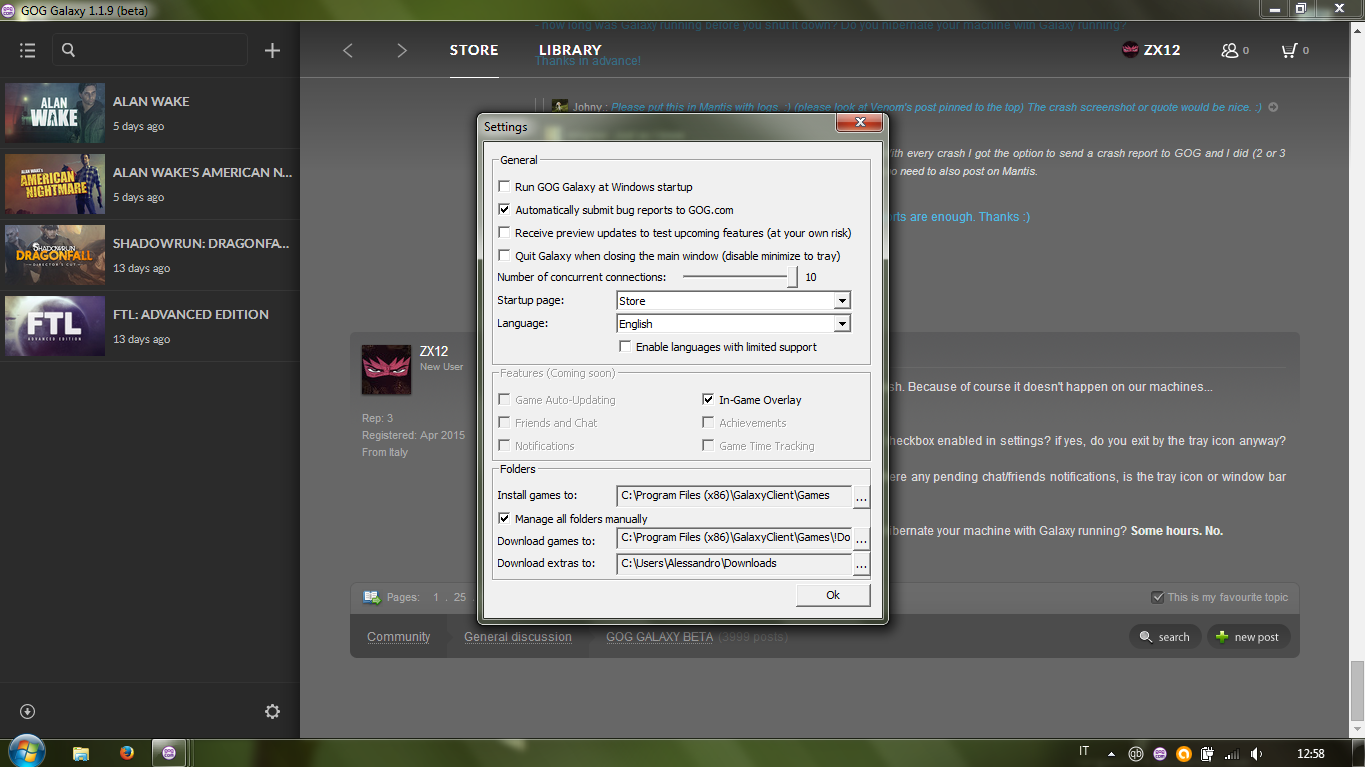Select the Alan Wake game thumbnail
This screenshot has height=767, width=1365.
[55, 113]
